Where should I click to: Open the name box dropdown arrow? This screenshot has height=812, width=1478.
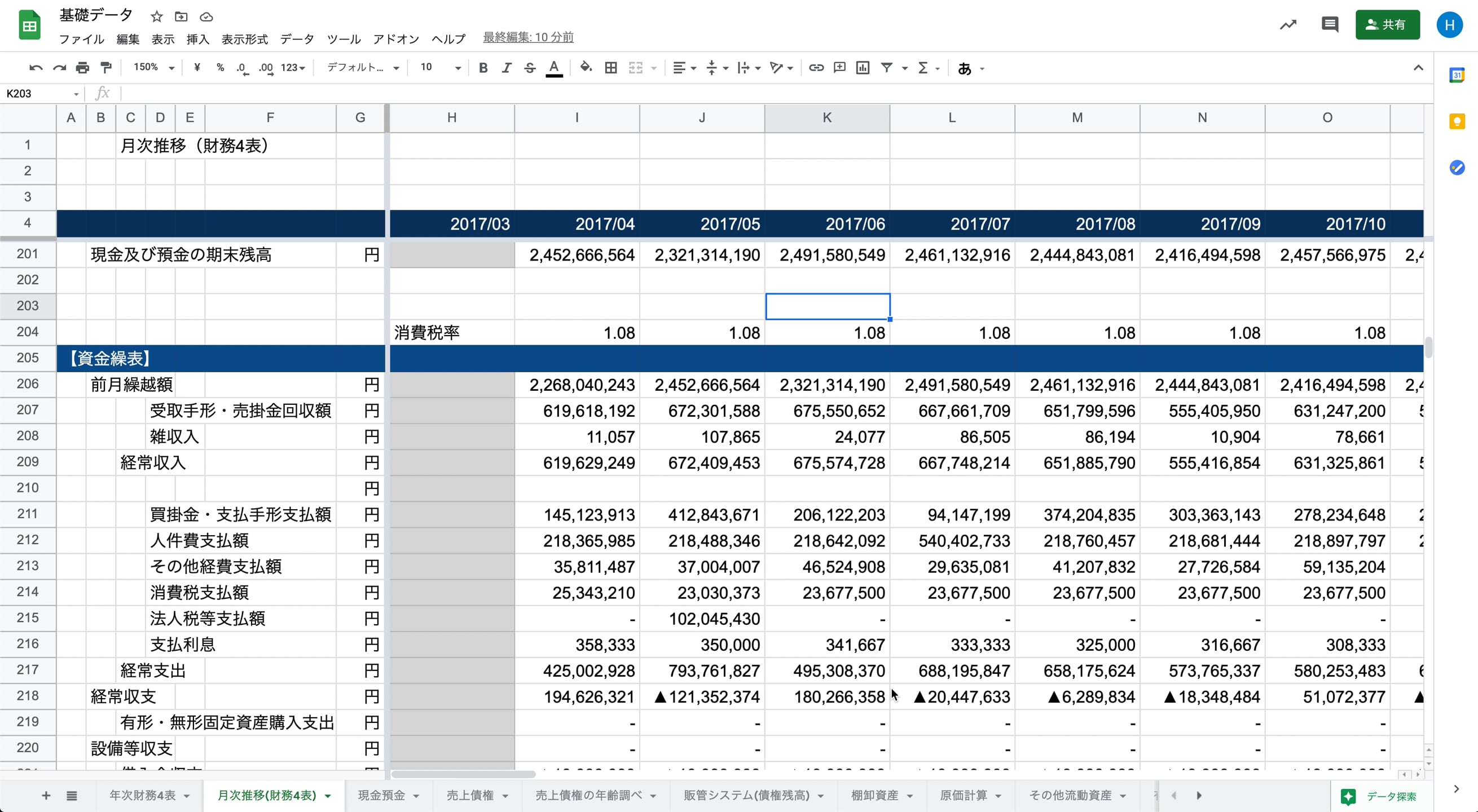(x=76, y=94)
